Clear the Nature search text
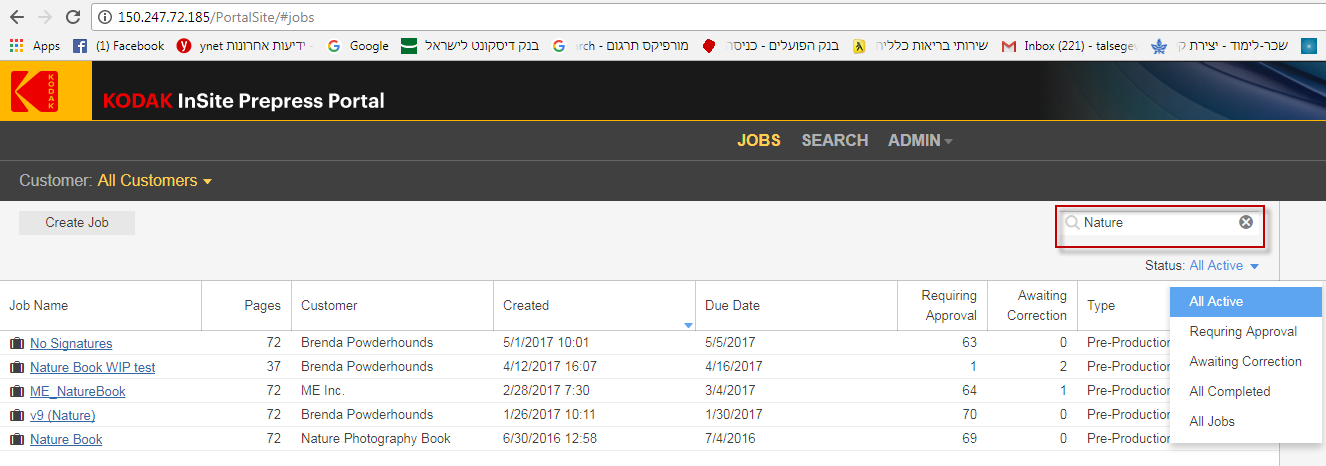Viewport: 1326px width, 466px height. [1245, 222]
